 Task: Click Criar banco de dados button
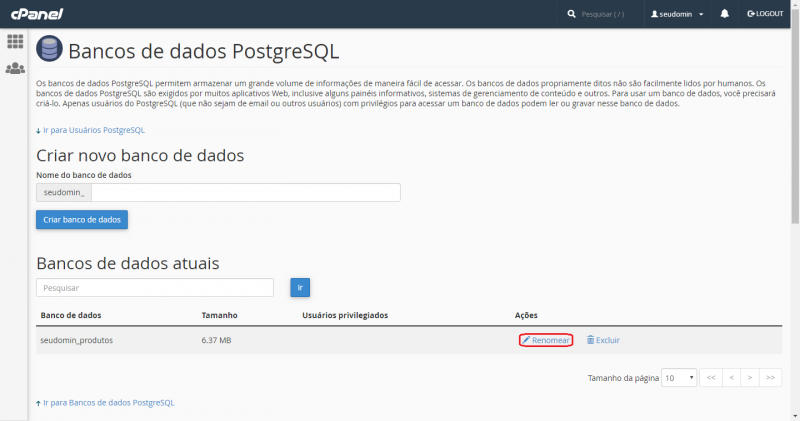pos(82,219)
